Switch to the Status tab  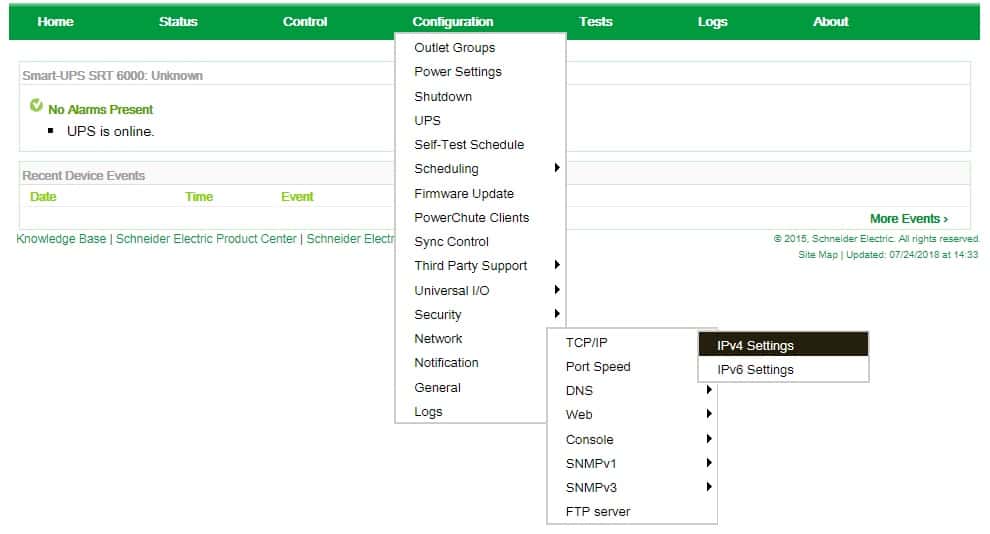coord(178,22)
